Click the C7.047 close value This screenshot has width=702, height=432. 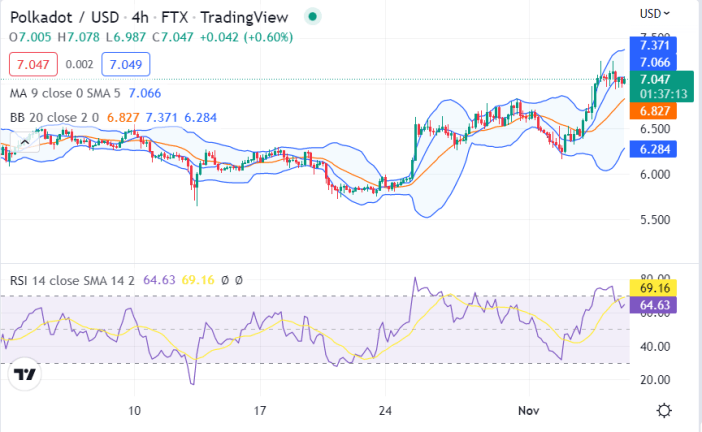(173, 37)
